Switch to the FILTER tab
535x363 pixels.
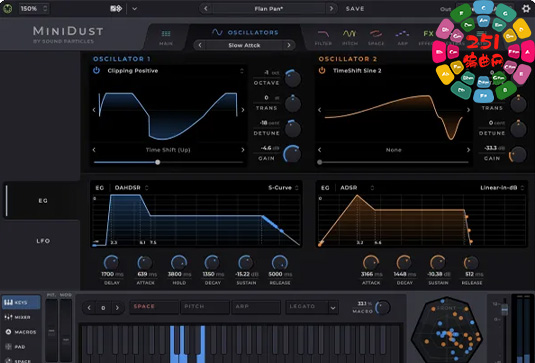pos(323,37)
